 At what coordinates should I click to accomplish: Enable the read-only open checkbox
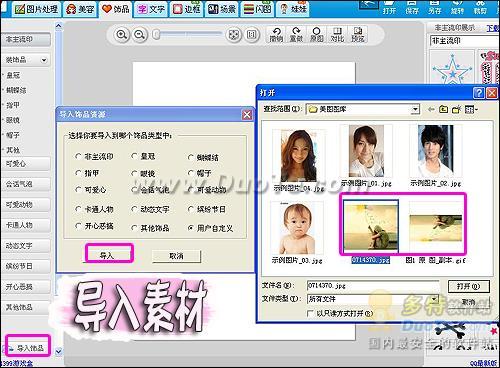coord(310,314)
